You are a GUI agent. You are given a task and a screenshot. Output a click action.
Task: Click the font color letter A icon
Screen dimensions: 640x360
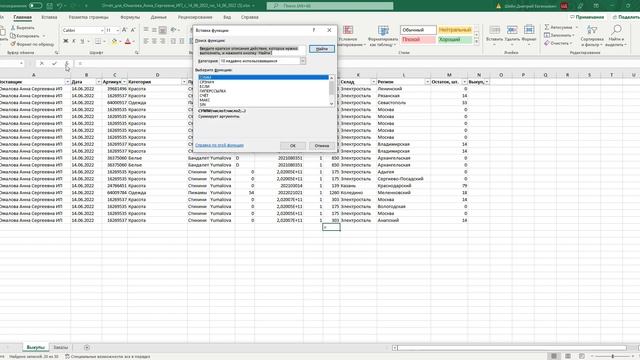click(128, 41)
